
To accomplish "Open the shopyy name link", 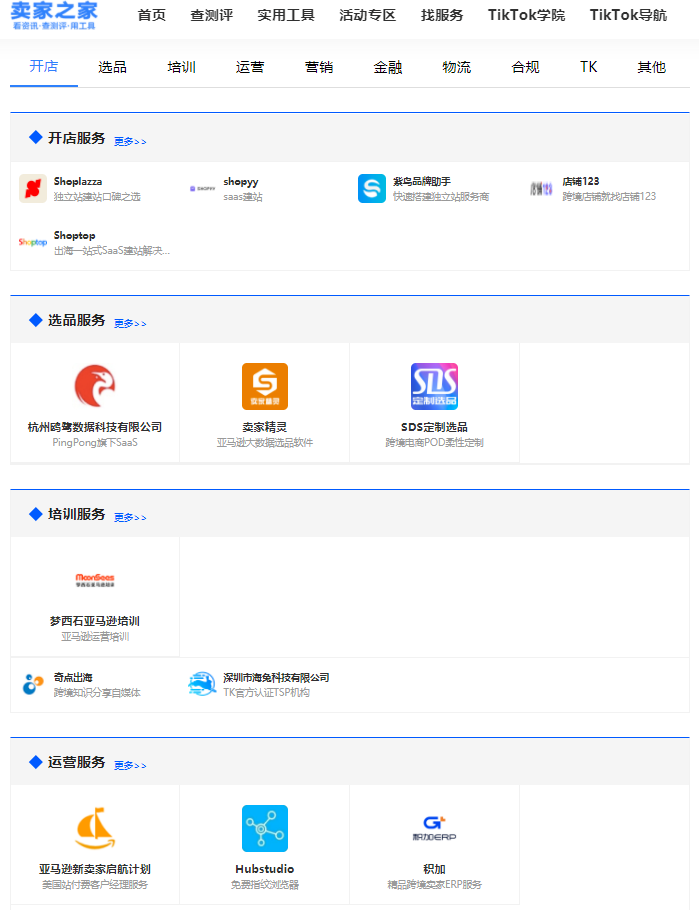I will pyautogui.click(x=241, y=182).
